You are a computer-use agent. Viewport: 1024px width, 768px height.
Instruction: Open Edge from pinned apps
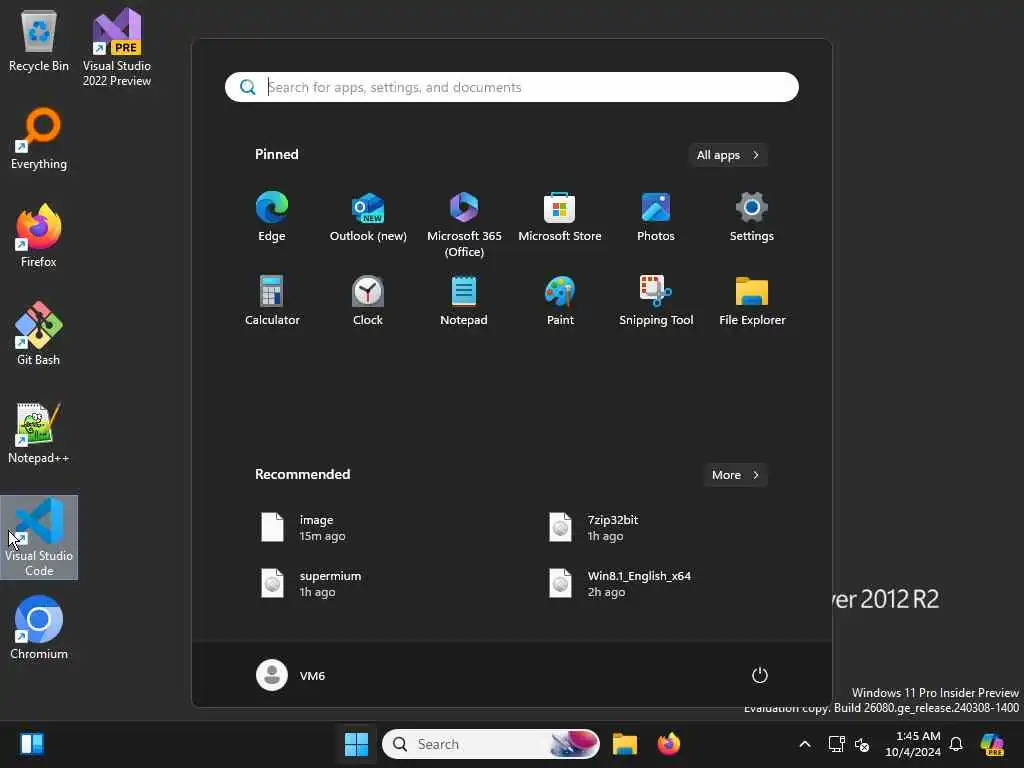(x=272, y=217)
